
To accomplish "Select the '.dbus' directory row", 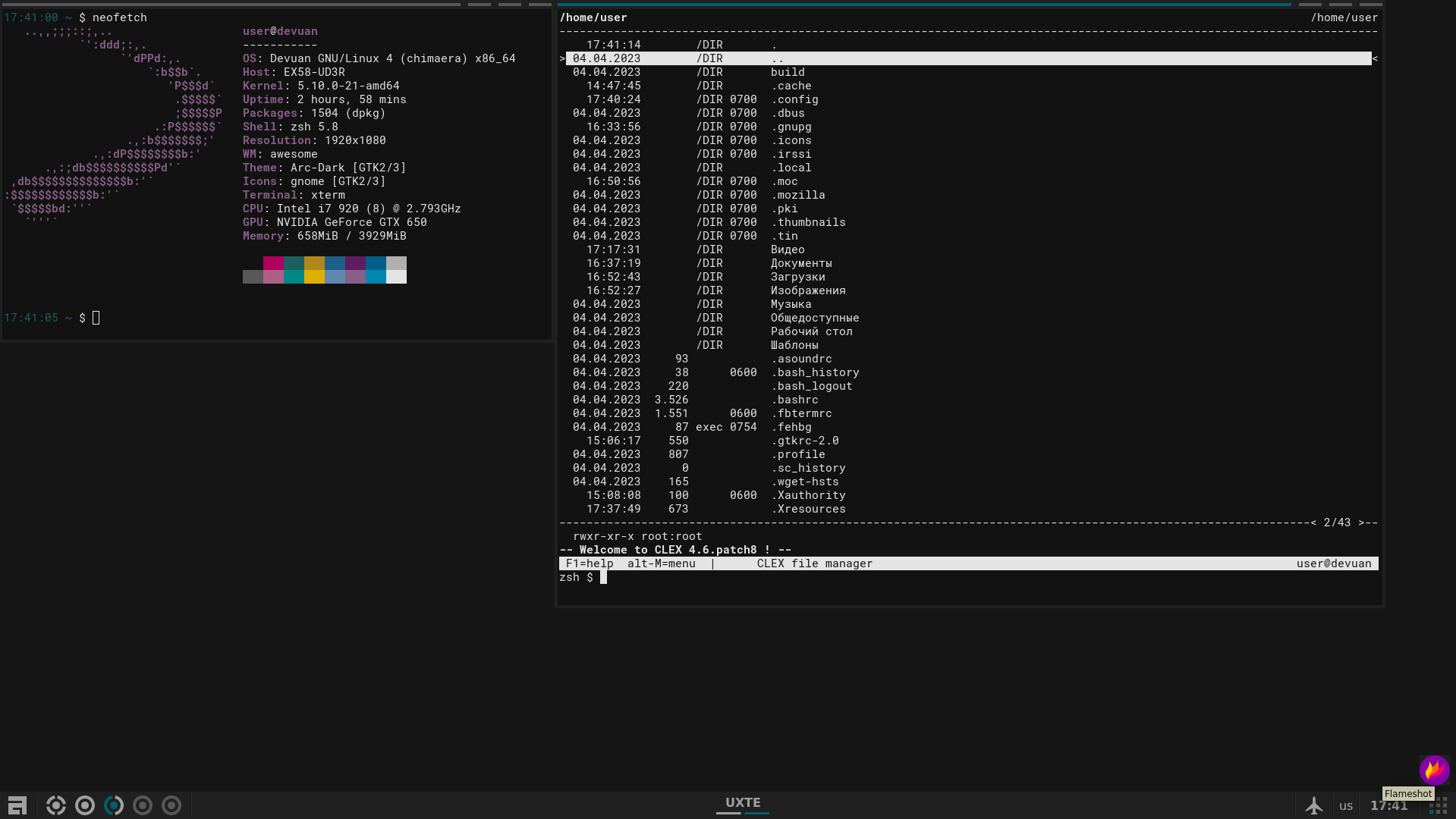I will pyautogui.click(x=969, y=113).
